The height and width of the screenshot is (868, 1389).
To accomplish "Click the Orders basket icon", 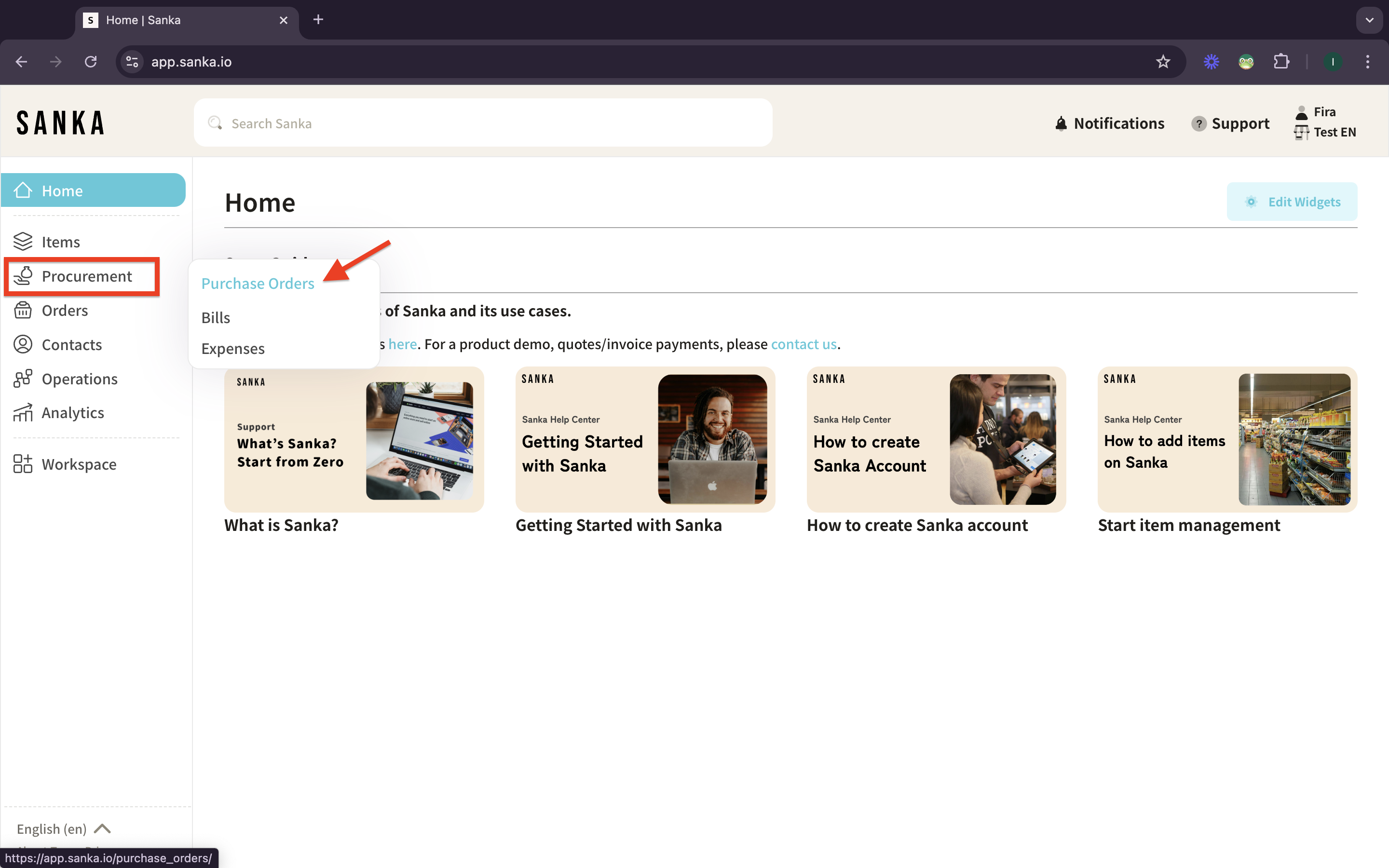I will click(x=23, y=310).
